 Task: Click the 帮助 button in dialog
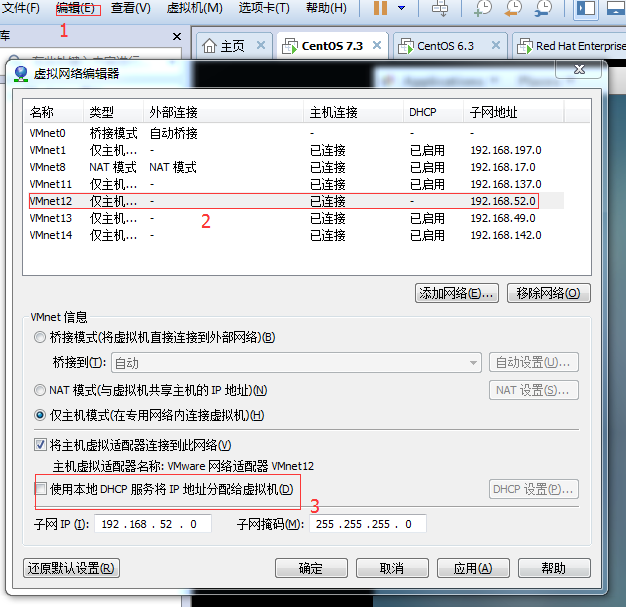point(554,568)
